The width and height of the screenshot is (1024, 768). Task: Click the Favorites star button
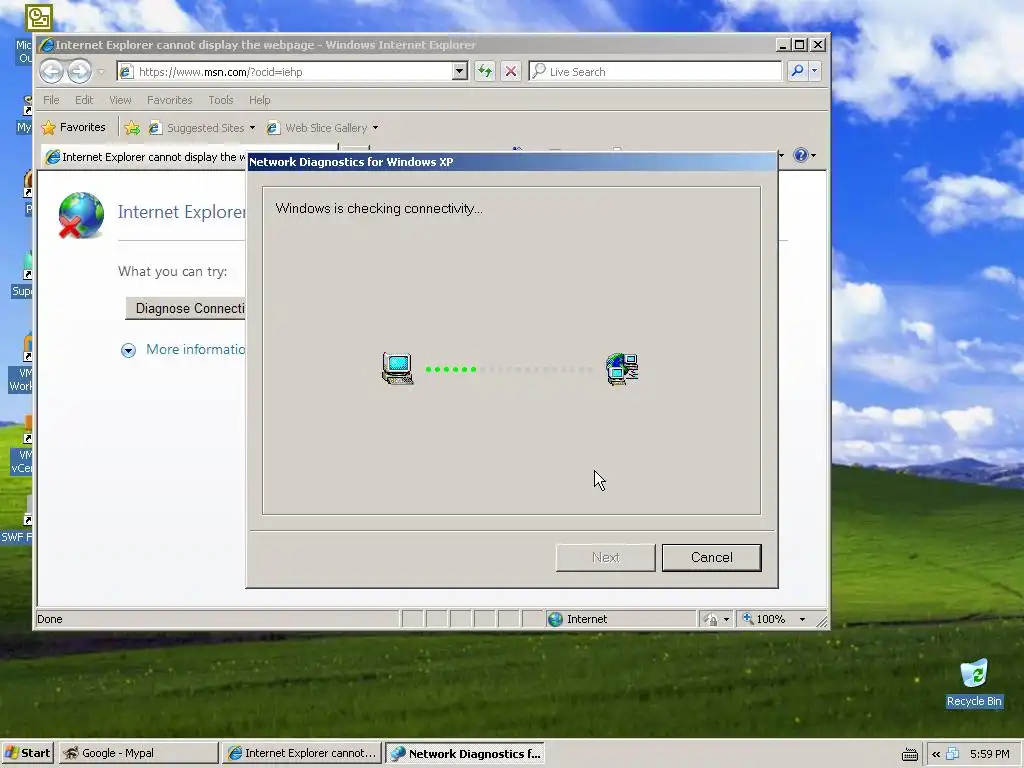point(73,127)
